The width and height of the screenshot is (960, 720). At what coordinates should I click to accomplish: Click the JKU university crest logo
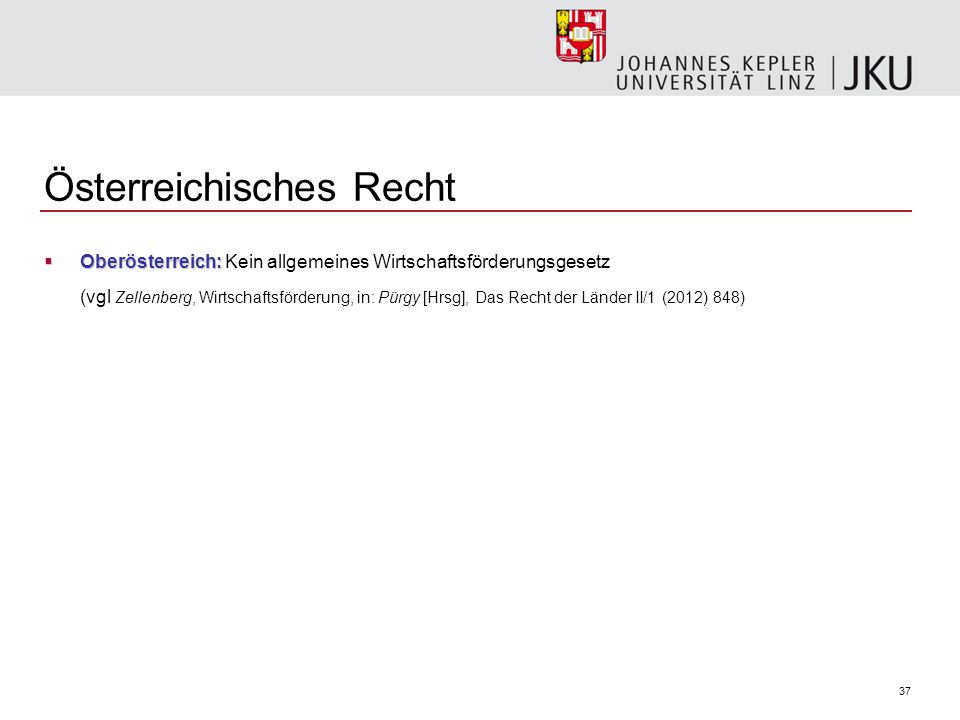pos(581,36)
